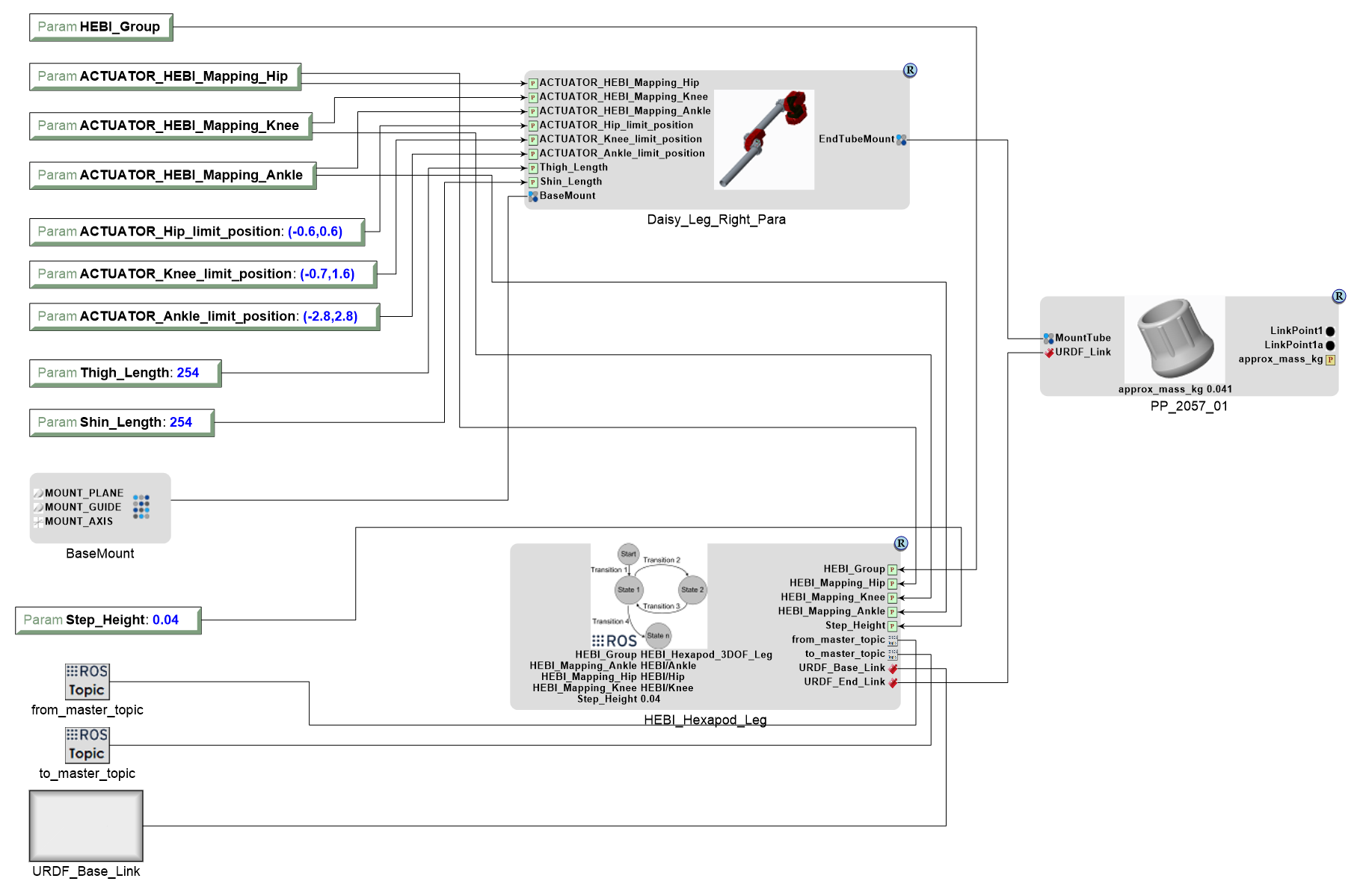Click the from_master_topic port icon on Hexapod leg

893,640
